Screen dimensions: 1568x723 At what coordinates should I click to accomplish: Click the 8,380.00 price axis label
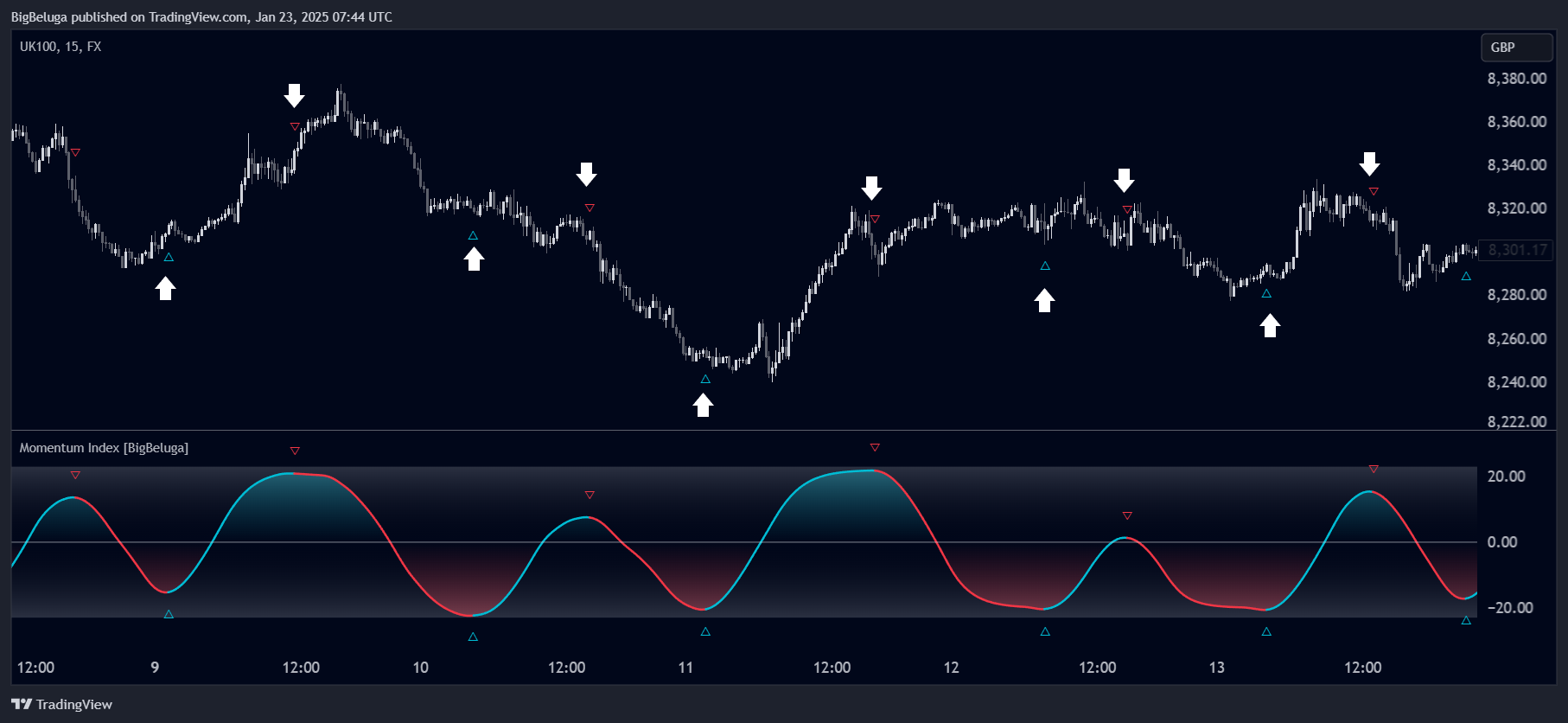pyautogui.click(x=1517, y=79)
